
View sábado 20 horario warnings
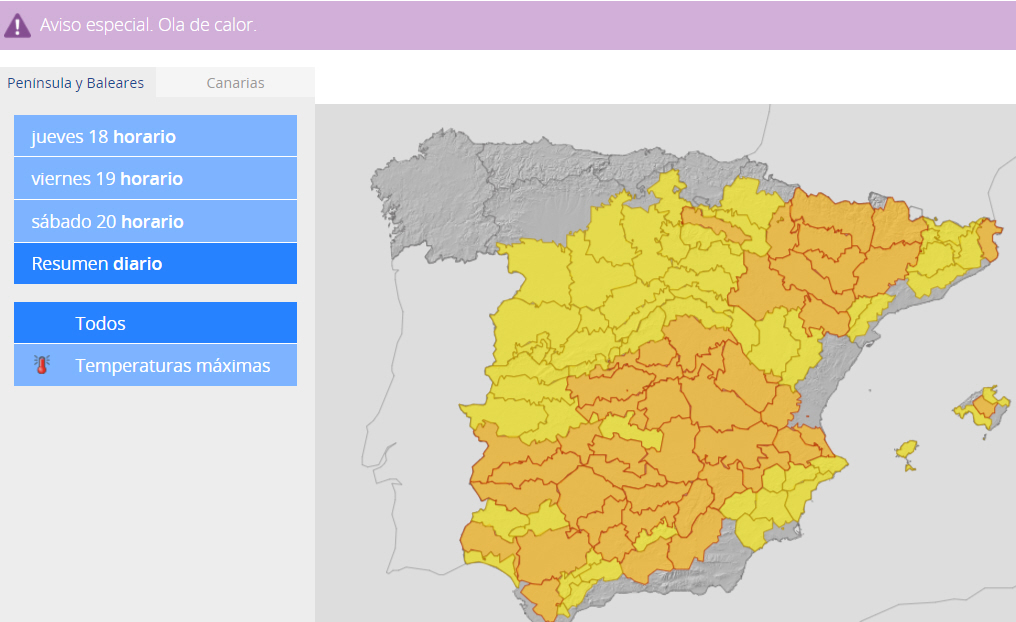click(155, 221)
